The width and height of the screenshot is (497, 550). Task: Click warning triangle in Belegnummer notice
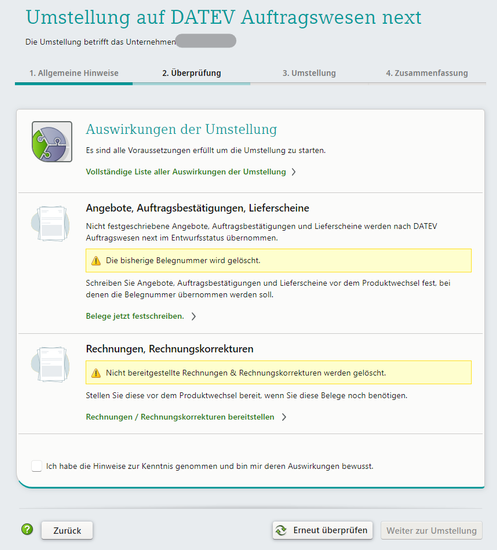(x=96, y=261)
